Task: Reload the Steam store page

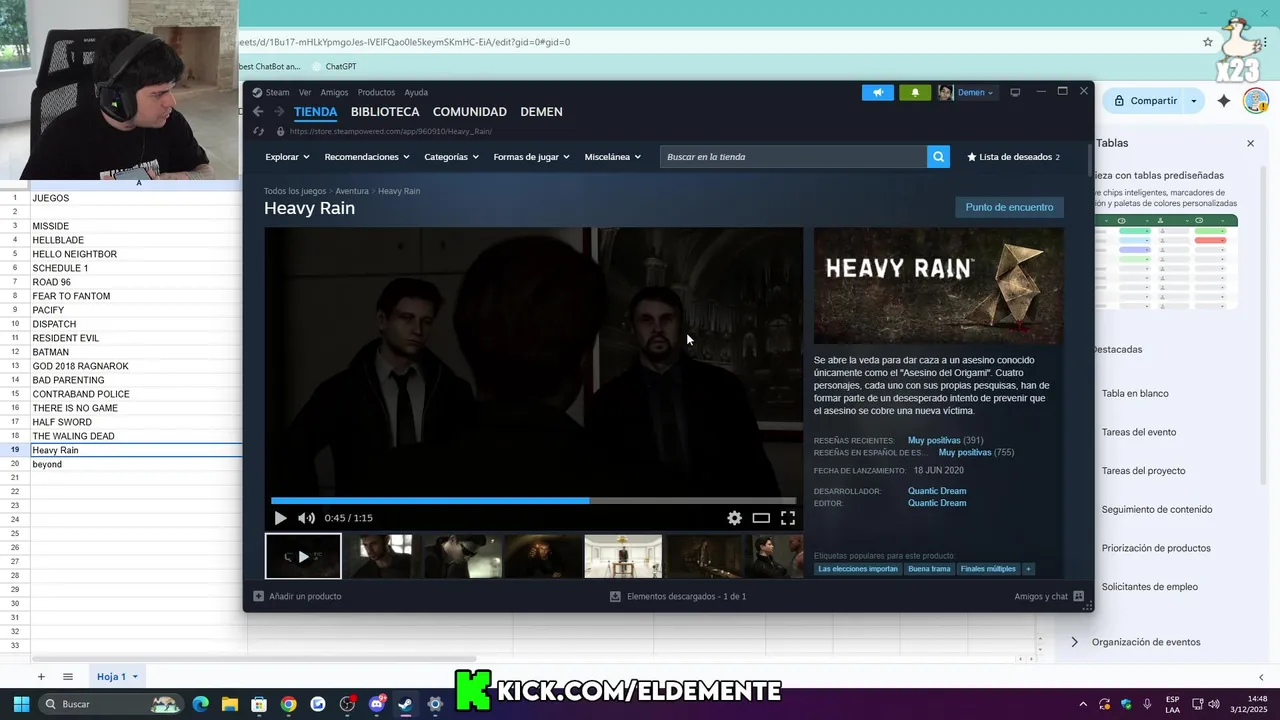Action: click(259, 131)
